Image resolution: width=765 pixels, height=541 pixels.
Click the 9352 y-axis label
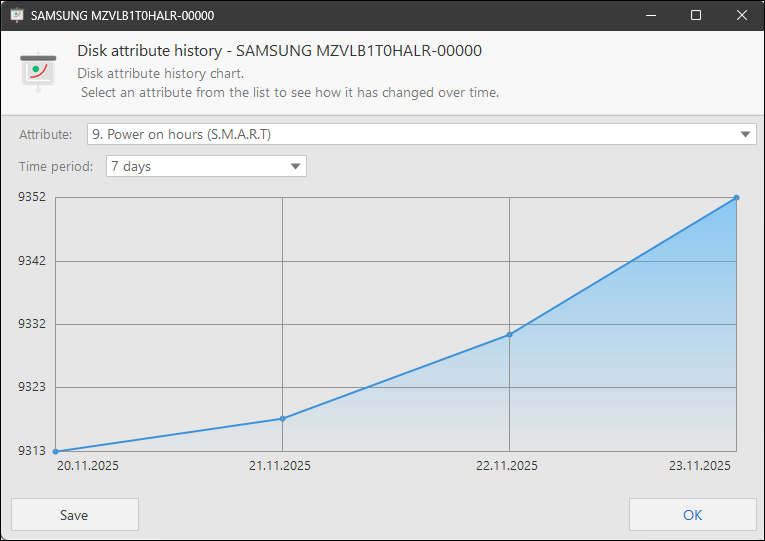pos(32,197)
